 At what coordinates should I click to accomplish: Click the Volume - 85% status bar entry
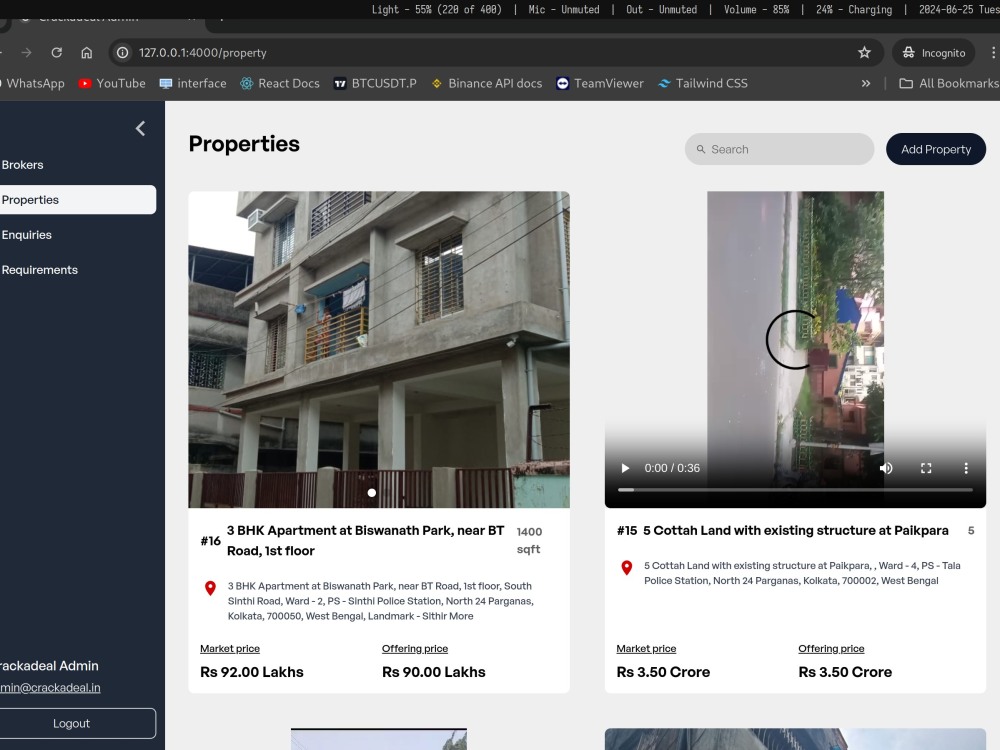tap(756, 10)
